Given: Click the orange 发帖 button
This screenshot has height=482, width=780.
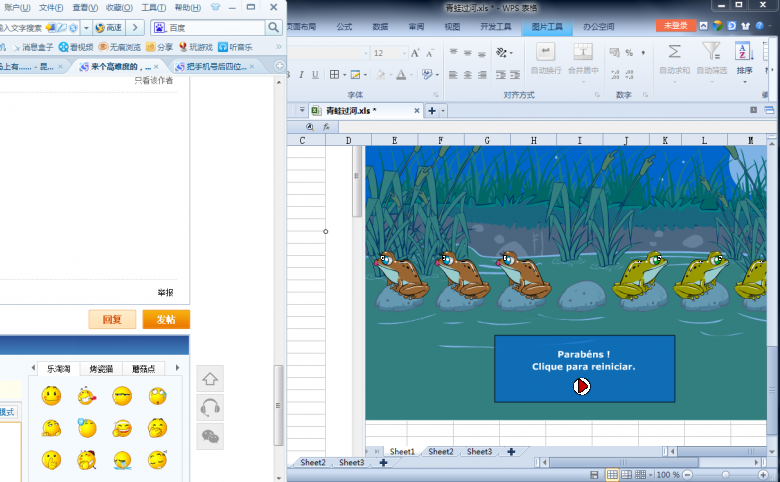Looking at the screenshot, I should (165, 320).
